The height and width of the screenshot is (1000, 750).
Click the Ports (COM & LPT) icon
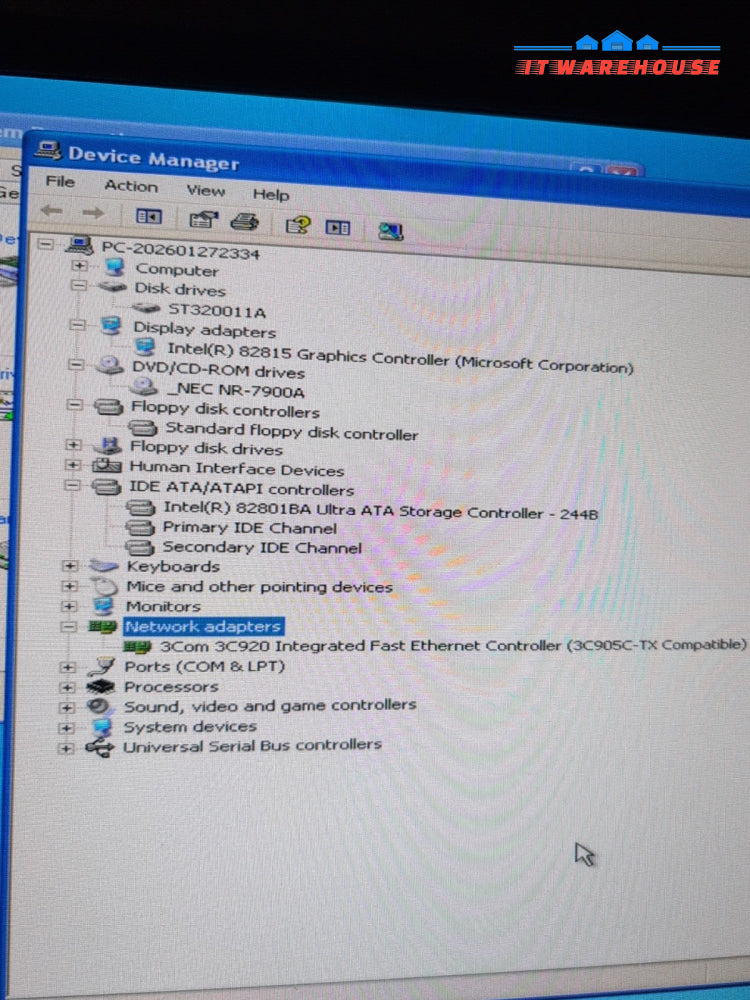pos(101,666)
